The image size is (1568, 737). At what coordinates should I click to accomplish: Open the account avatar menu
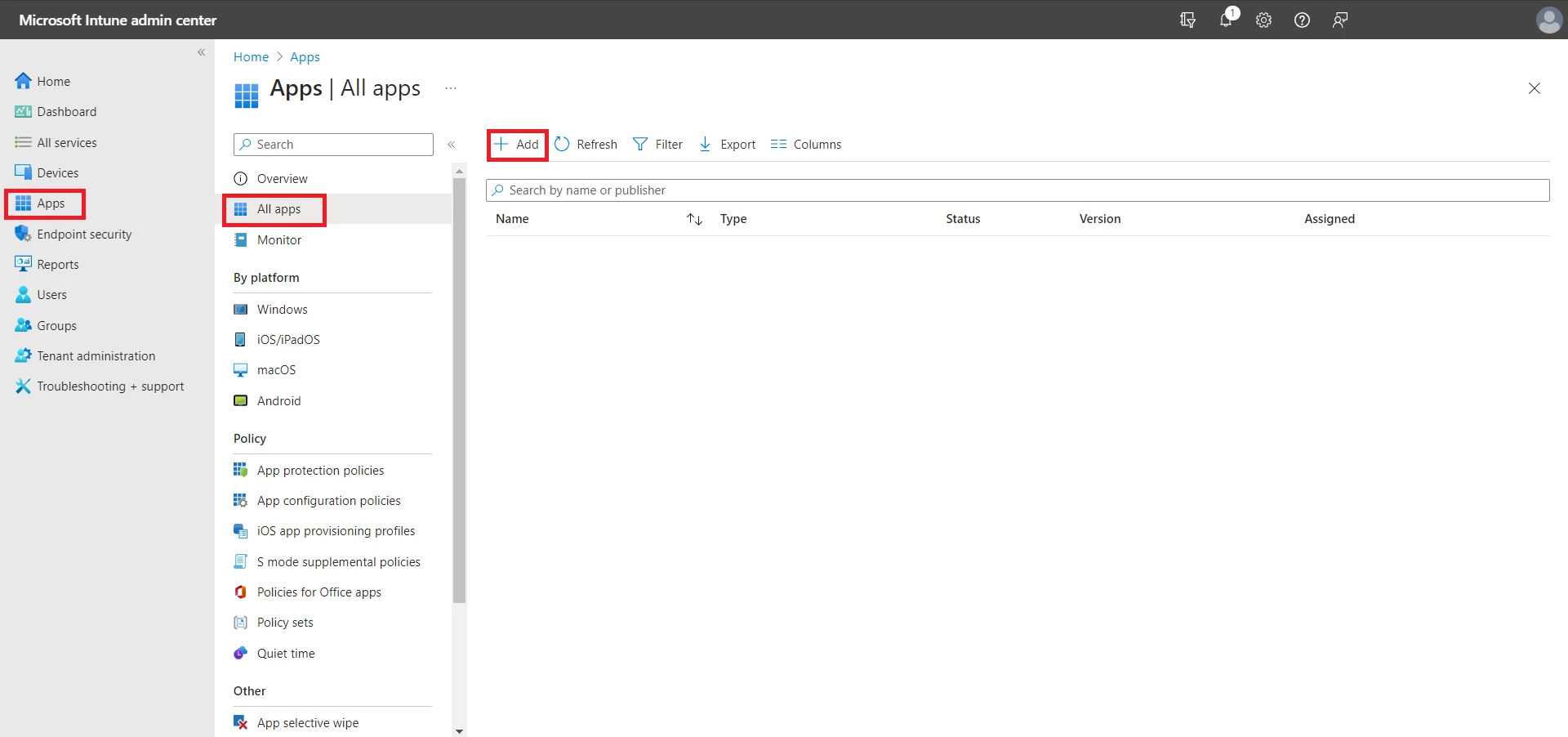(1548, 20)
